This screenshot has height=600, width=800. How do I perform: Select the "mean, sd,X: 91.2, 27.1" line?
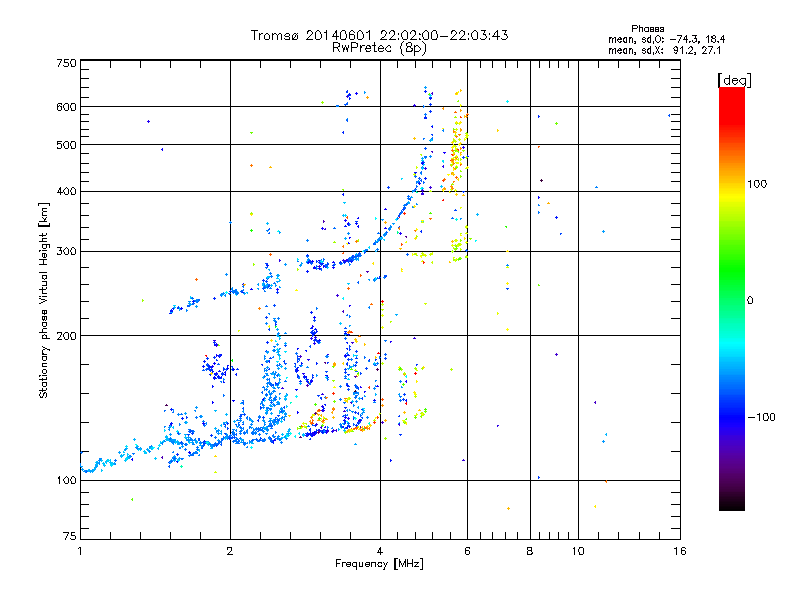(664, 50)
